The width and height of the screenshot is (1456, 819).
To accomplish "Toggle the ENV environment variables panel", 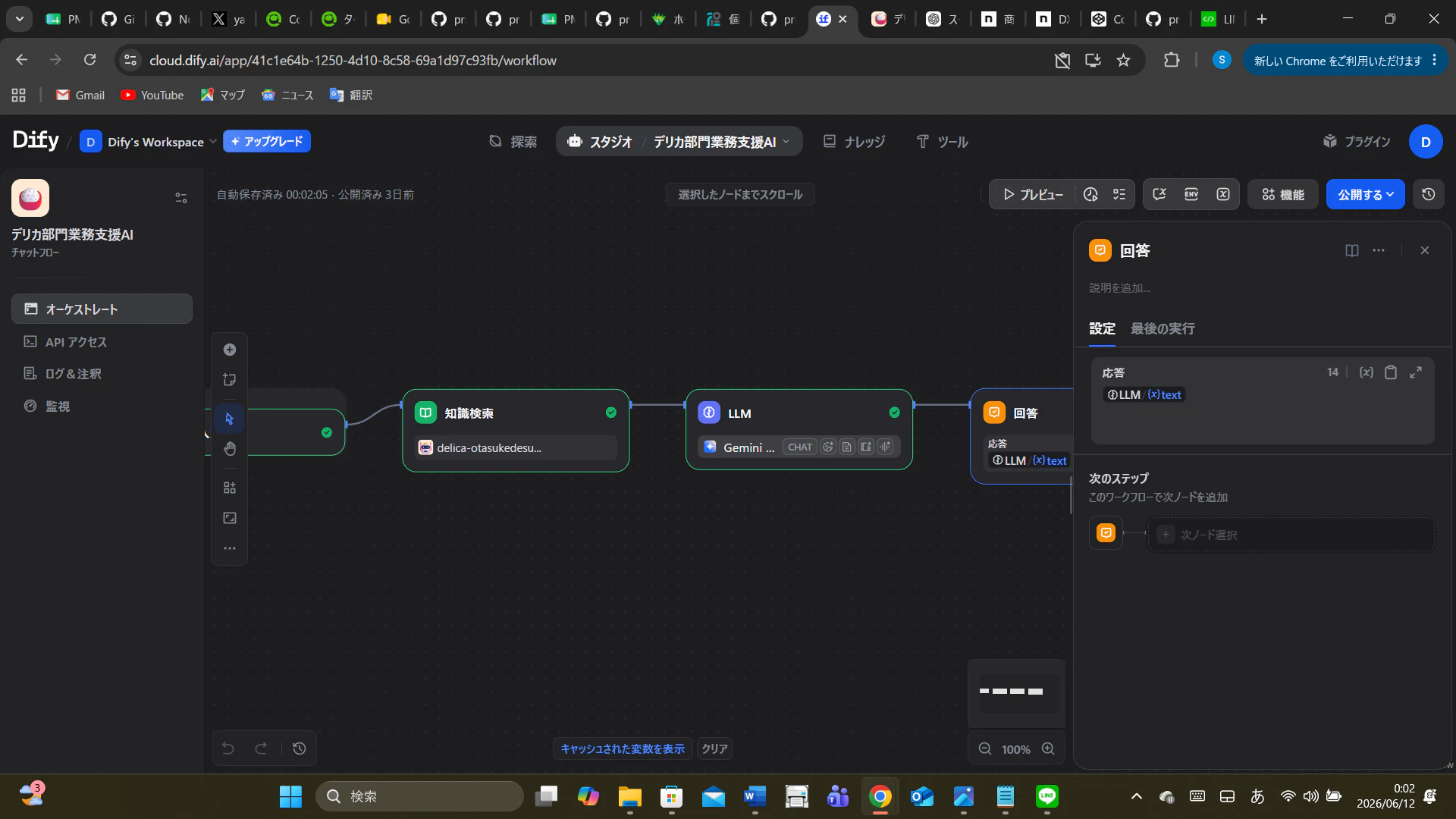I will pos(1191,195).
